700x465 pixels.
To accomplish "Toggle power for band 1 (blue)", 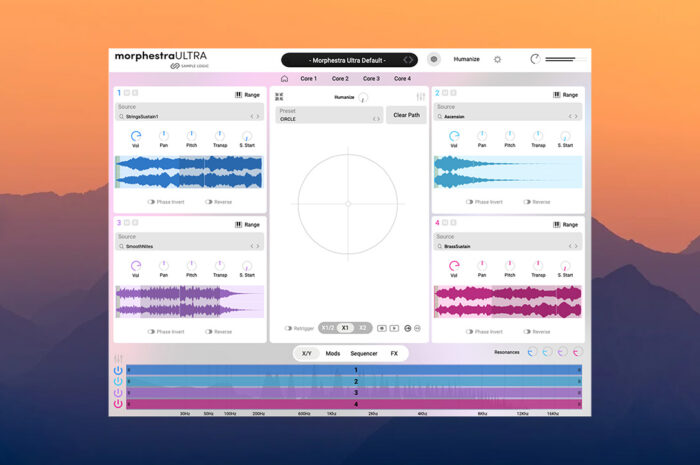I will (118, 370).
